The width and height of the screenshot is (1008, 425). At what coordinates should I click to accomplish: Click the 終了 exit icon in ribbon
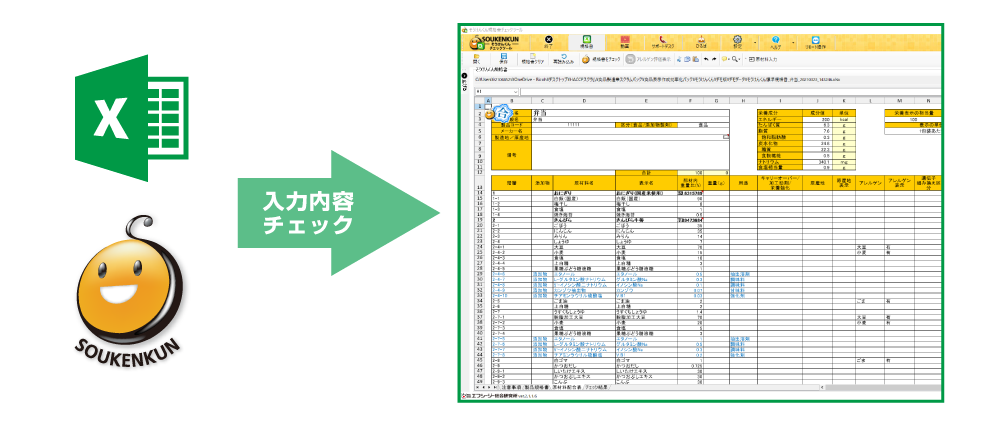(x=548, y=42)
